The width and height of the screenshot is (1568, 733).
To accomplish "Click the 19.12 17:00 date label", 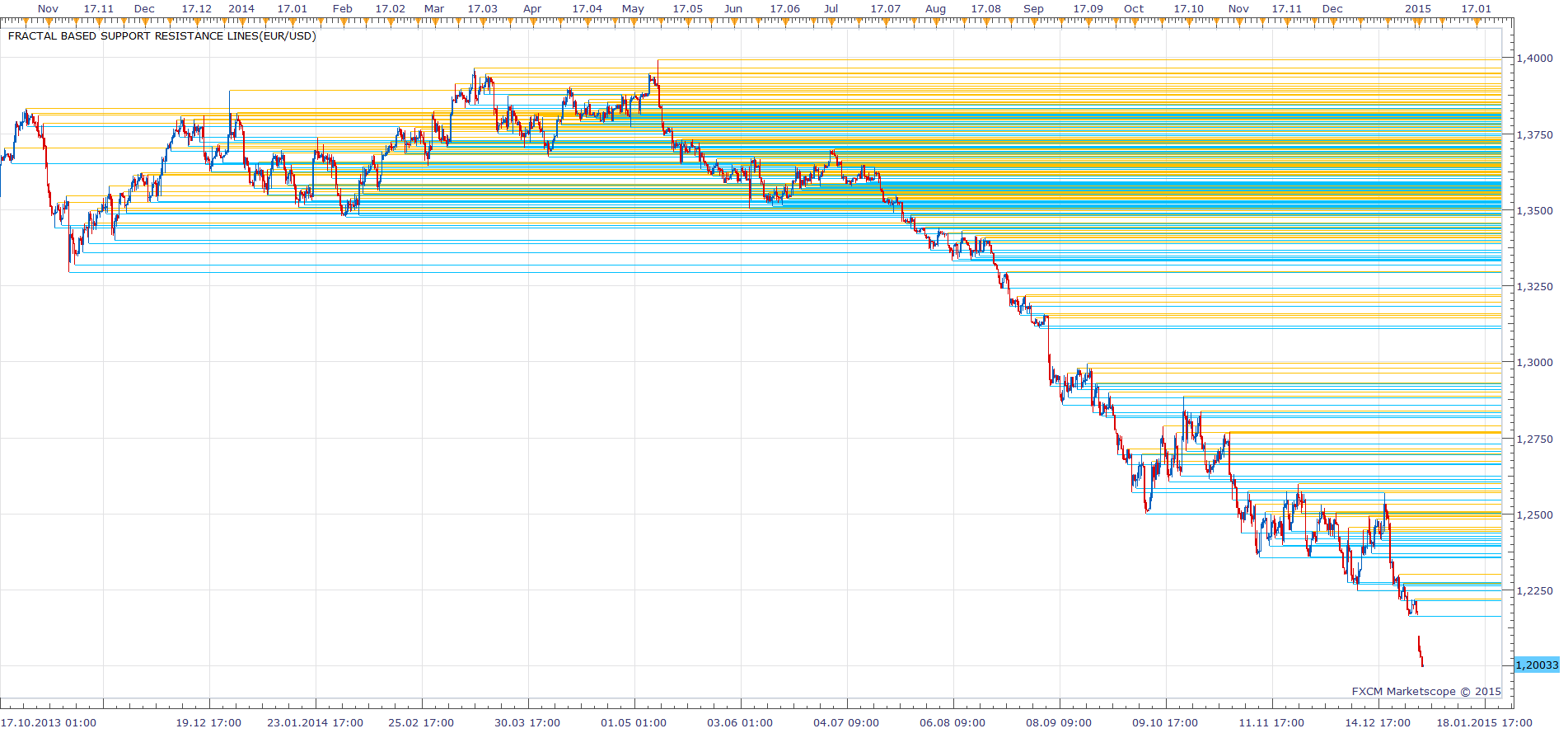I will (208, 722).
